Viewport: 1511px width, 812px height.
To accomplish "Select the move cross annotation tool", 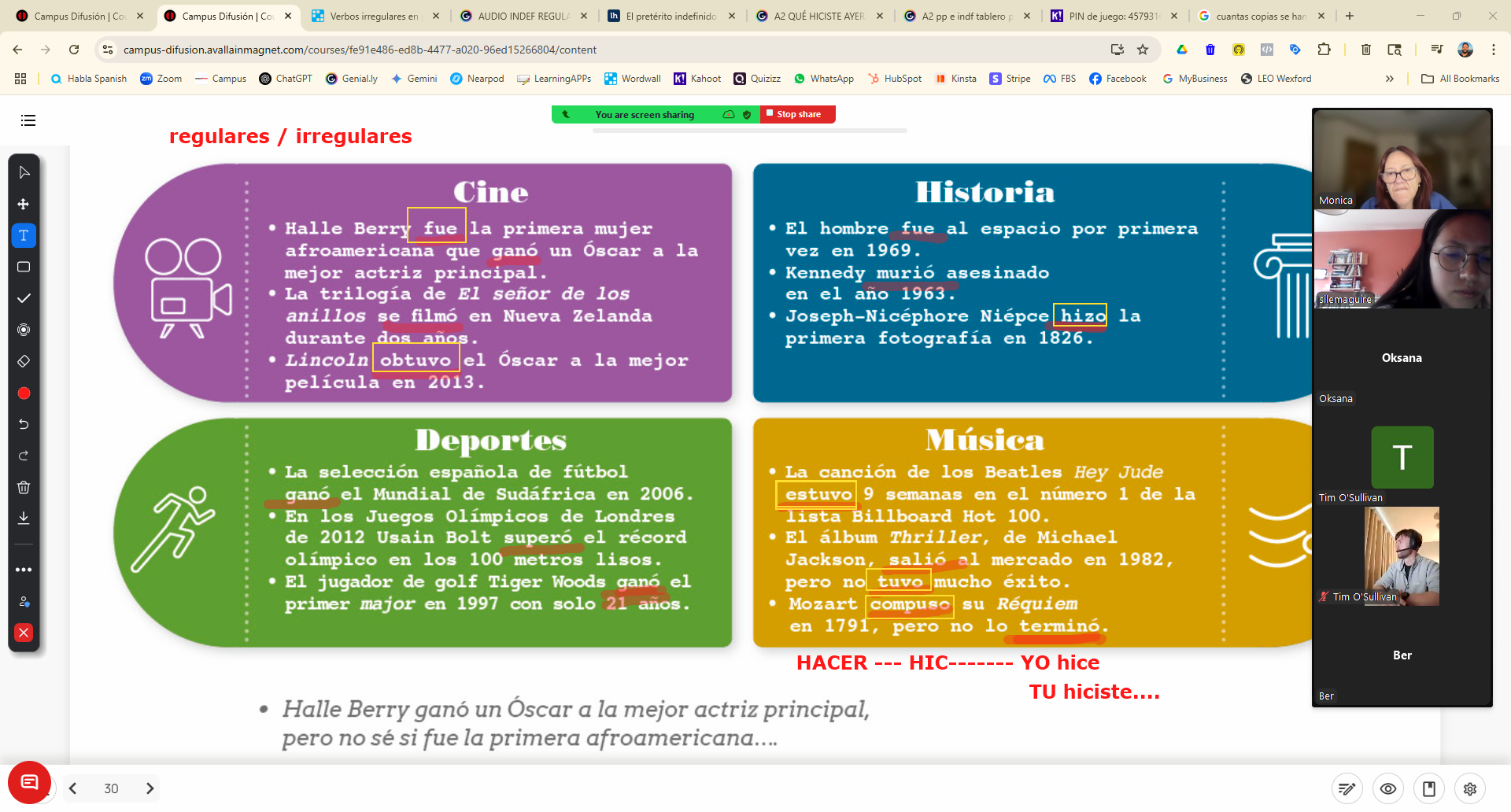I will coord(24,204).
